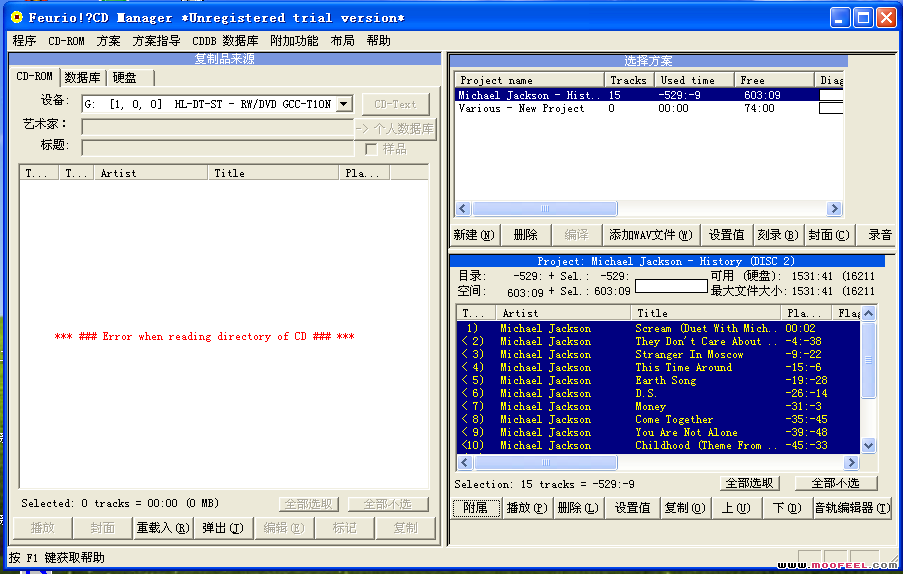This screenshot has width=903, height=574.
Task: Select track 2 They Don't Care About row
Action: coord(658,341)
